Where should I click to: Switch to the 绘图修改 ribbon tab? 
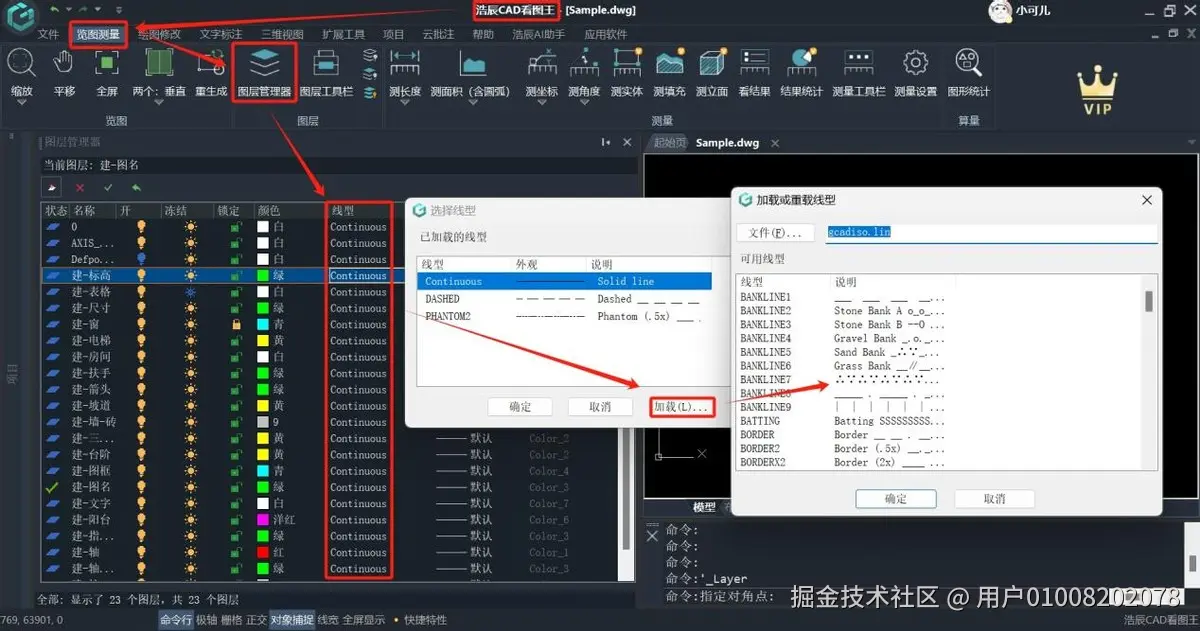pyautogui.click(x=160, y=34)
